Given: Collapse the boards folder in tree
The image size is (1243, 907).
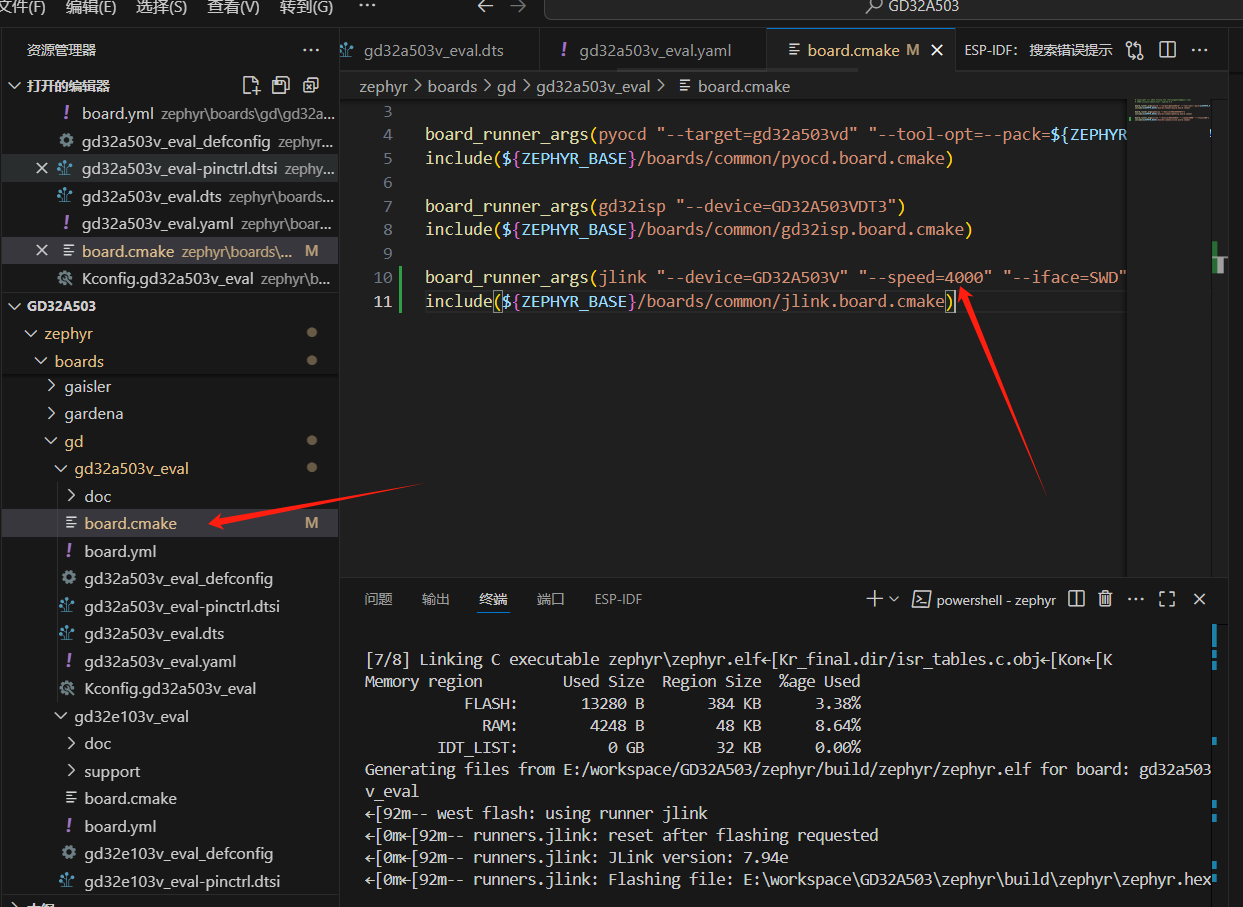Looking at the screenshot, I should point(41,361).
